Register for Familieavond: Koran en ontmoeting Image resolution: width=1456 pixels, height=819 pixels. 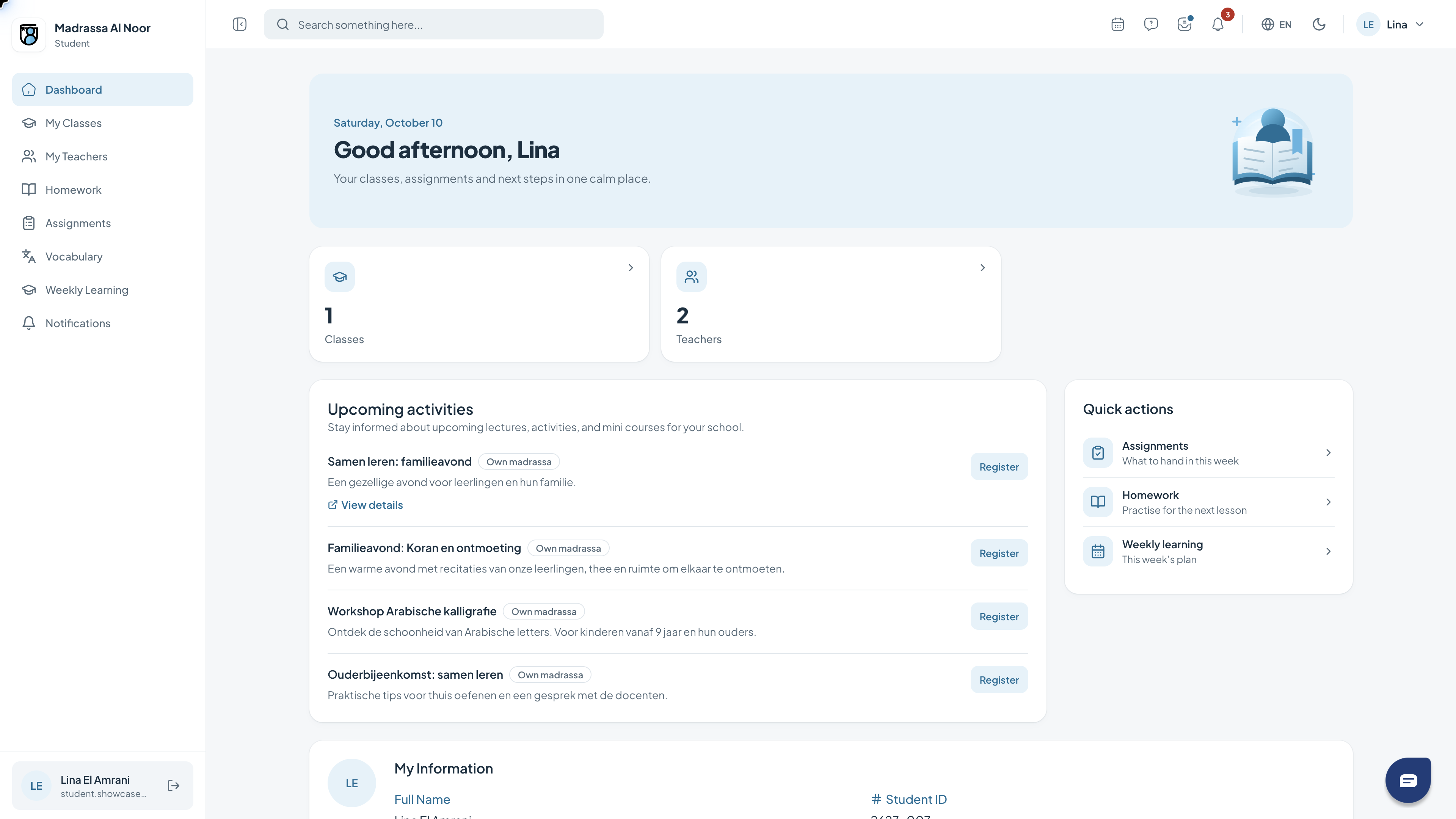click(999, 553)
